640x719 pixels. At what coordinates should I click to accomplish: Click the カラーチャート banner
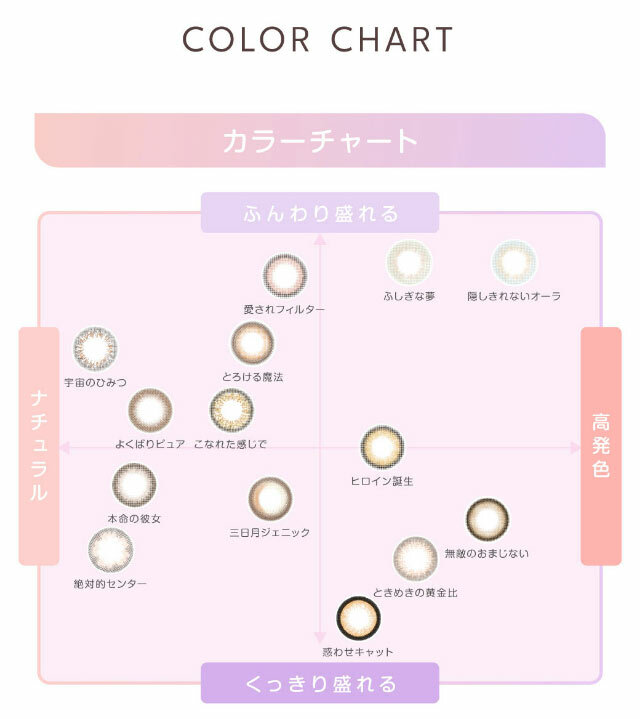[x=320, y=140]
